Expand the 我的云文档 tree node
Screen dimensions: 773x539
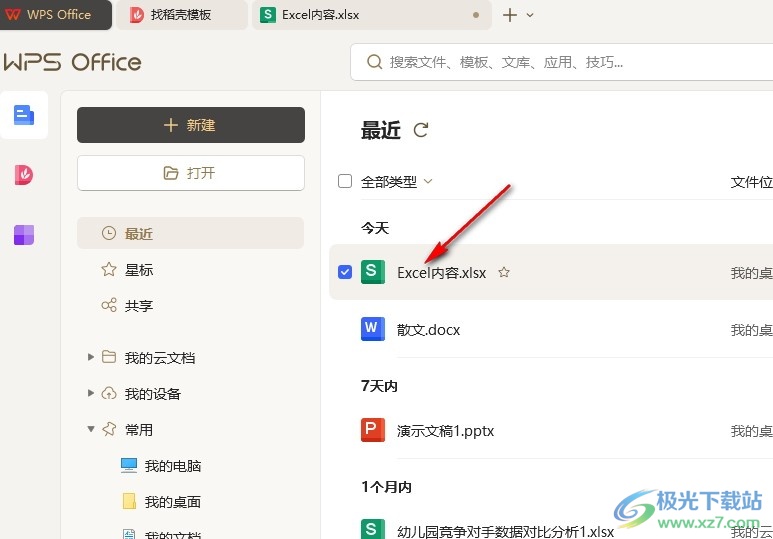(x=92, y=357)
